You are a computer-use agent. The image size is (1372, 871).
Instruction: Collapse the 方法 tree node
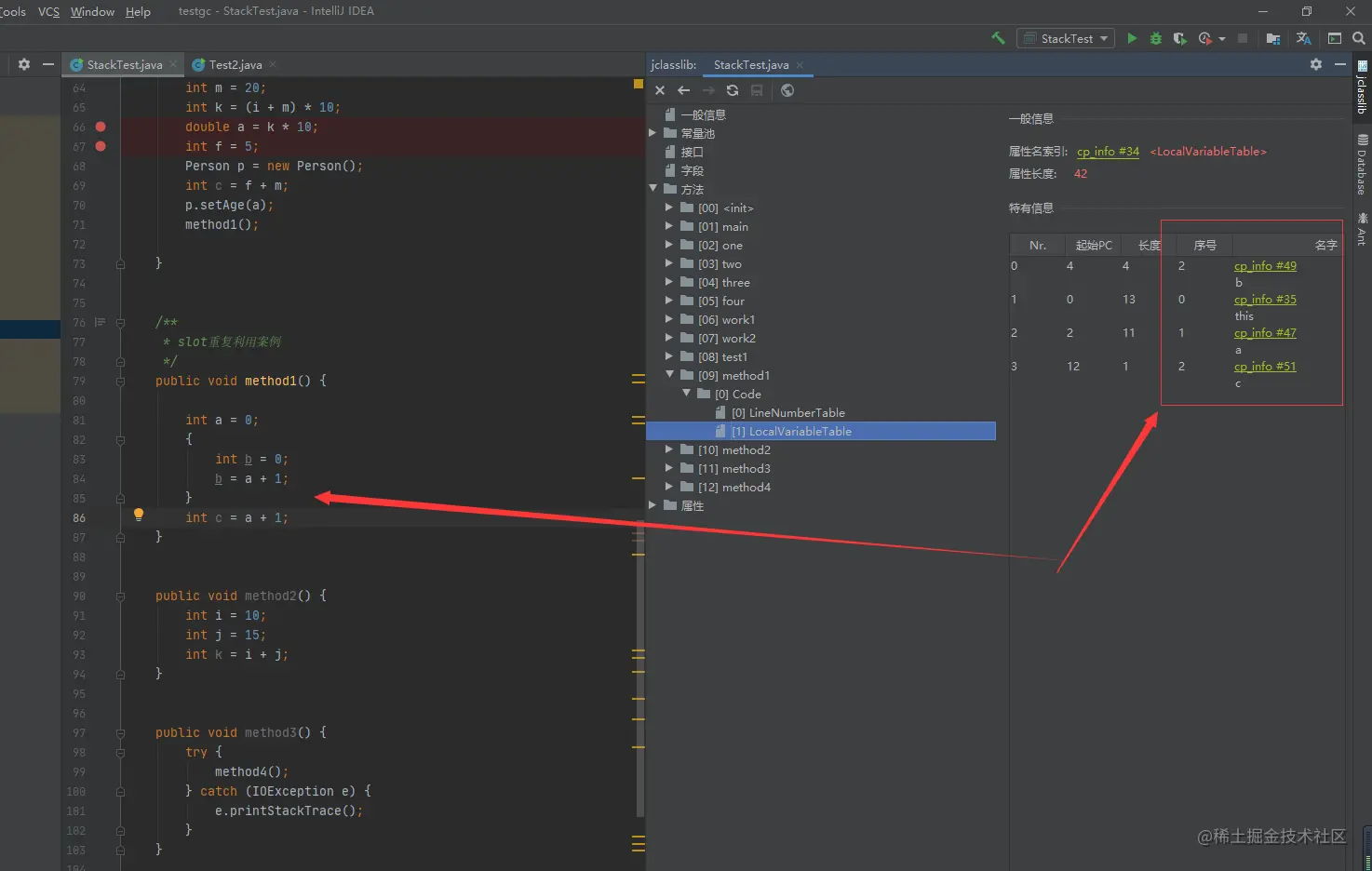(652, 189)
